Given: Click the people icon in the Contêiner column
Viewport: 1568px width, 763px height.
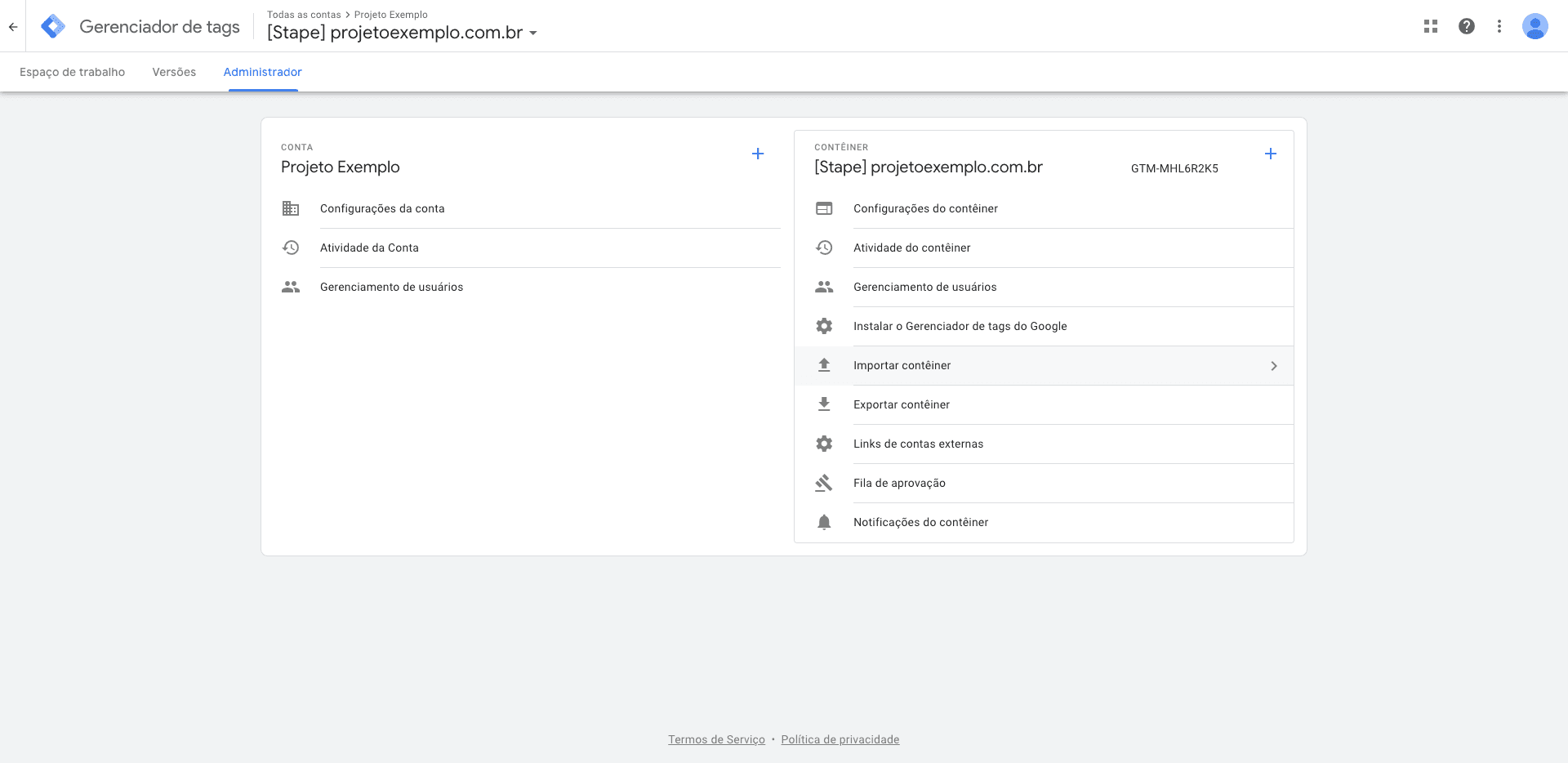Looking at the screenshot, I should pyautogui.click(x=824, y=287).
